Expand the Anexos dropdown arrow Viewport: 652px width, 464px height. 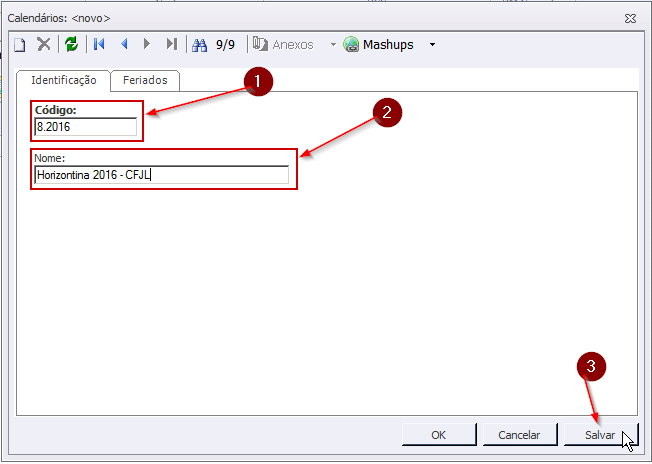[333, 45]
